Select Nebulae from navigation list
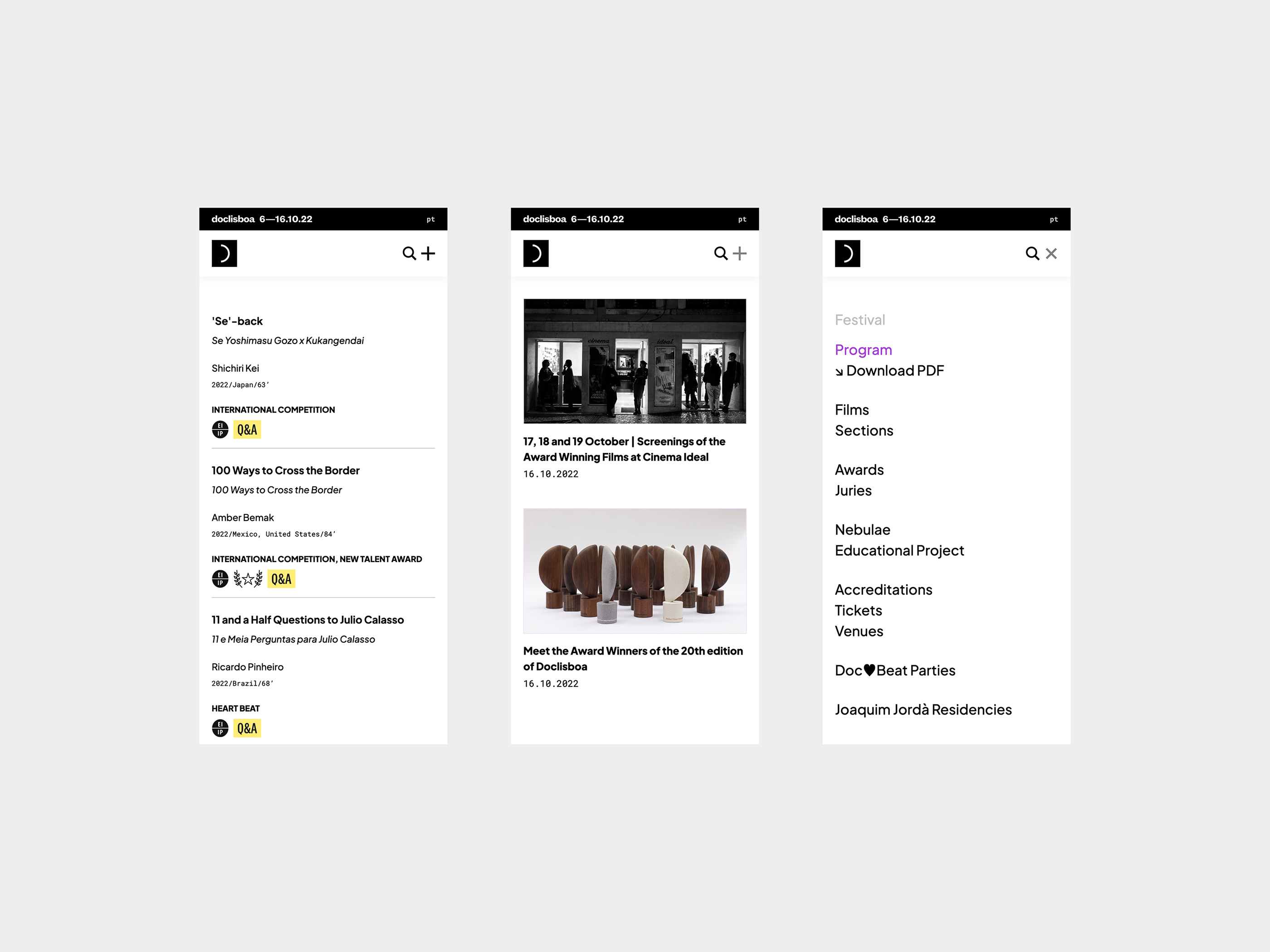The image size is (1270, 952). point(862,530)
